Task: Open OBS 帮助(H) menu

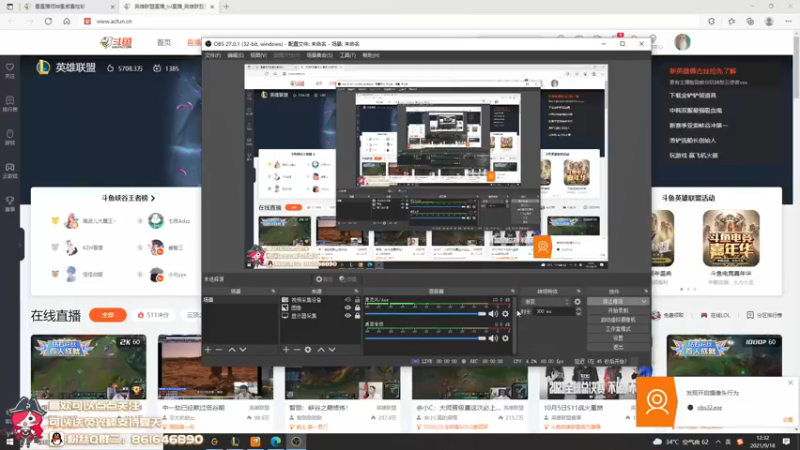Action: point(371,55)
